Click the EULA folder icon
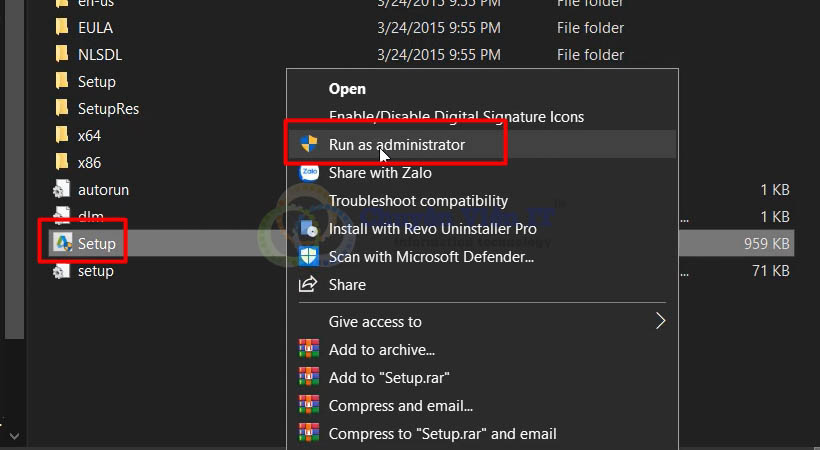820x450 pixels. (x=62, y=26)
